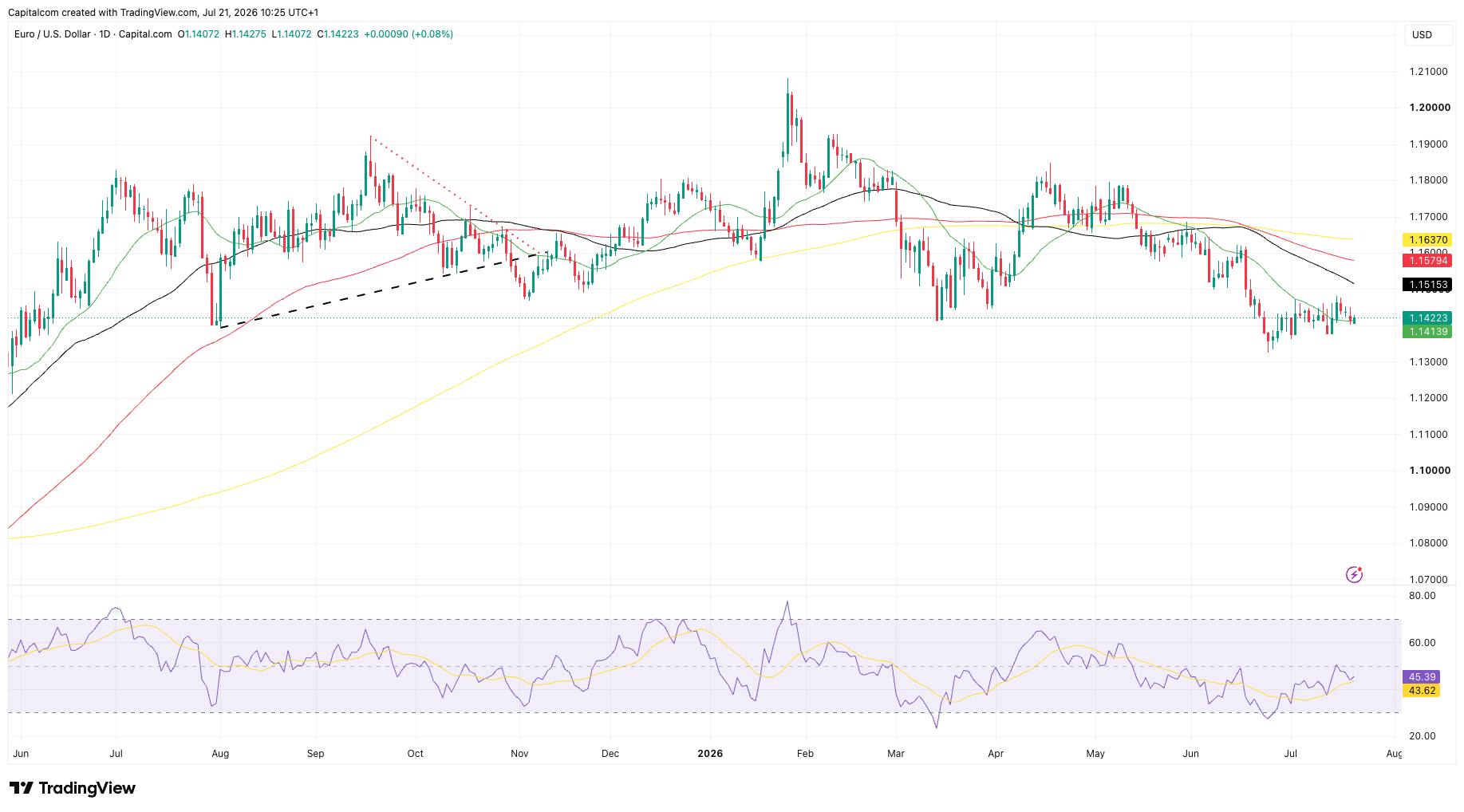This screenshot has height=812, width=1464.
Task: Click the Jul label at right of time axis
Action: (x=1291, y=753)
